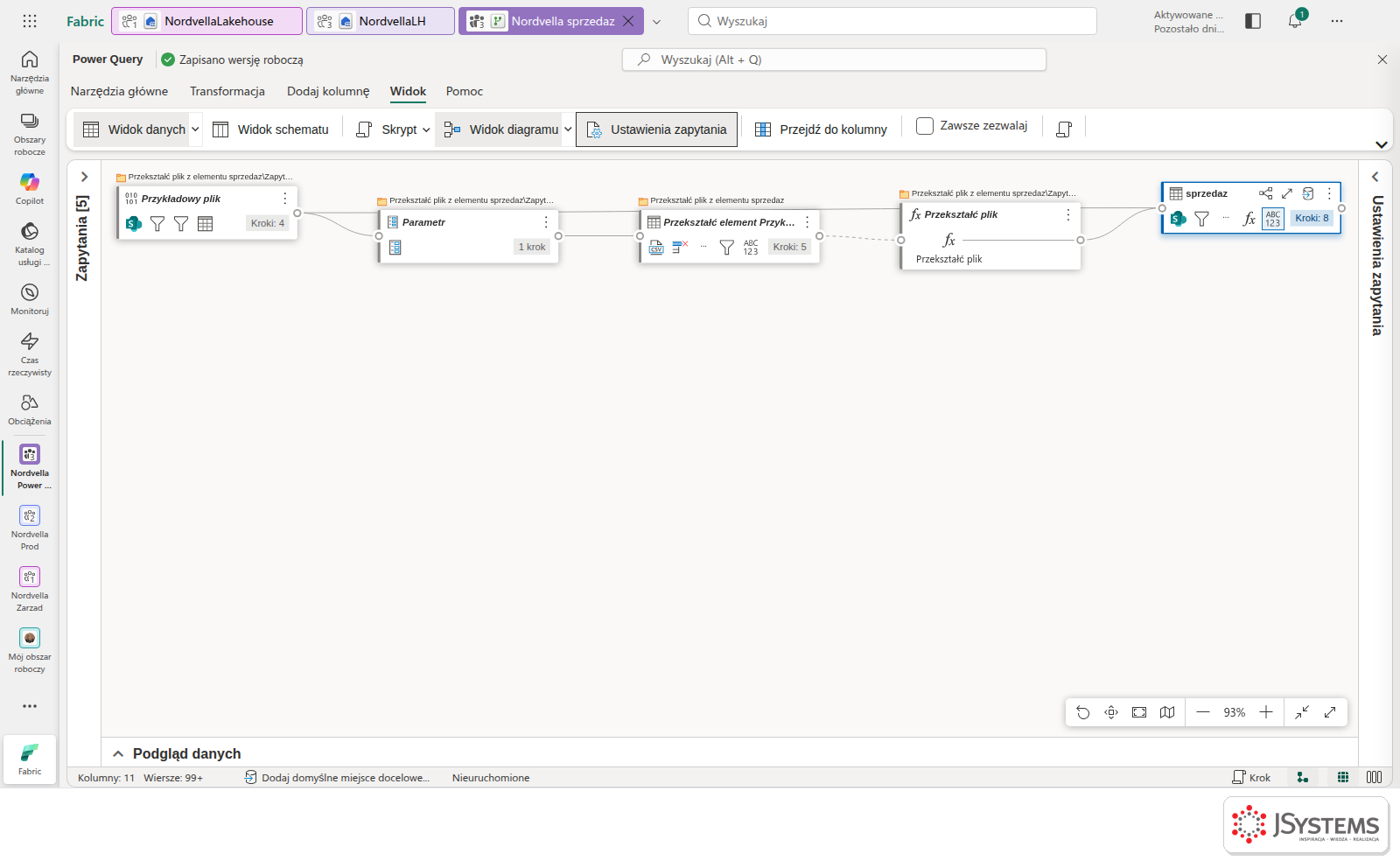1400x861 pixels.
Task: Toggle column schema view button in status bar
Action: (1375, 777)
